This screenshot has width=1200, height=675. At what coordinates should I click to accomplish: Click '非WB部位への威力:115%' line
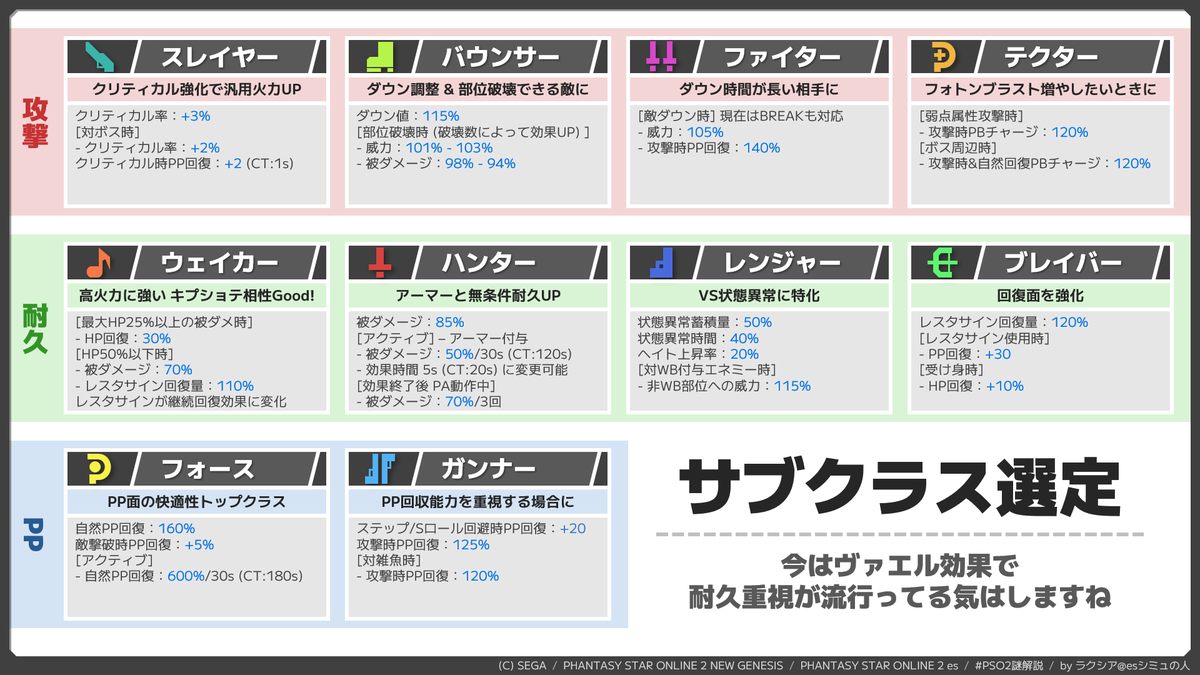tap(724, 385)
